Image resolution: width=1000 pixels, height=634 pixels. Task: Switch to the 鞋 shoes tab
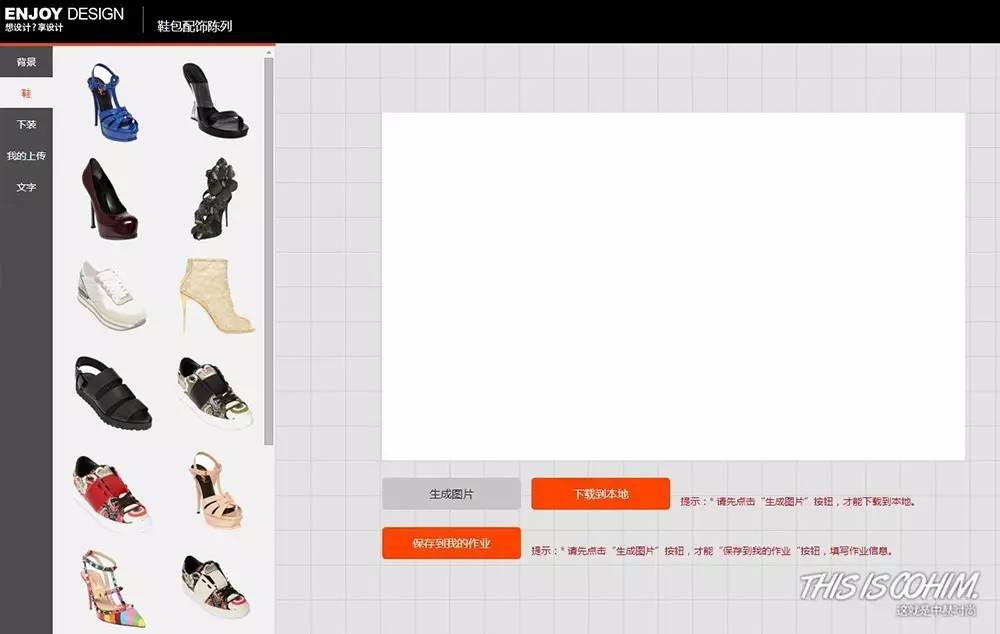(26, 94)
